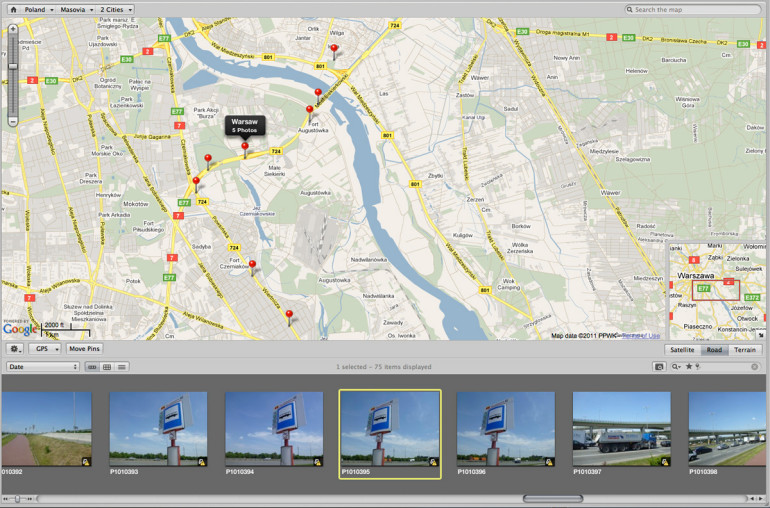This screenshot has height=508, width=770.
Task: Click the P1010397 filename label
Action: [x=587, y=472]
